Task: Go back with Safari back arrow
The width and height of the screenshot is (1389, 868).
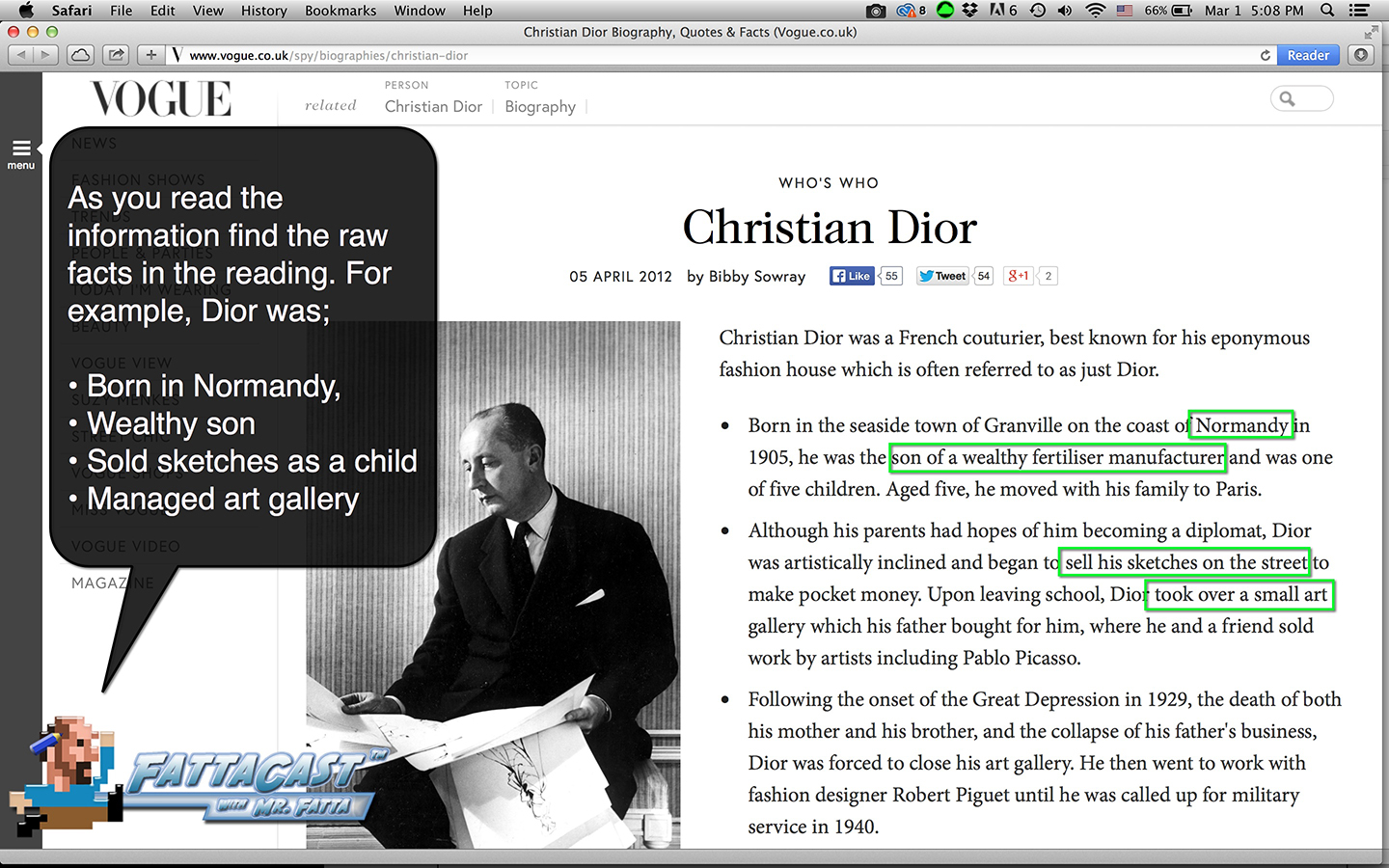Action: [x=21, y=55]
